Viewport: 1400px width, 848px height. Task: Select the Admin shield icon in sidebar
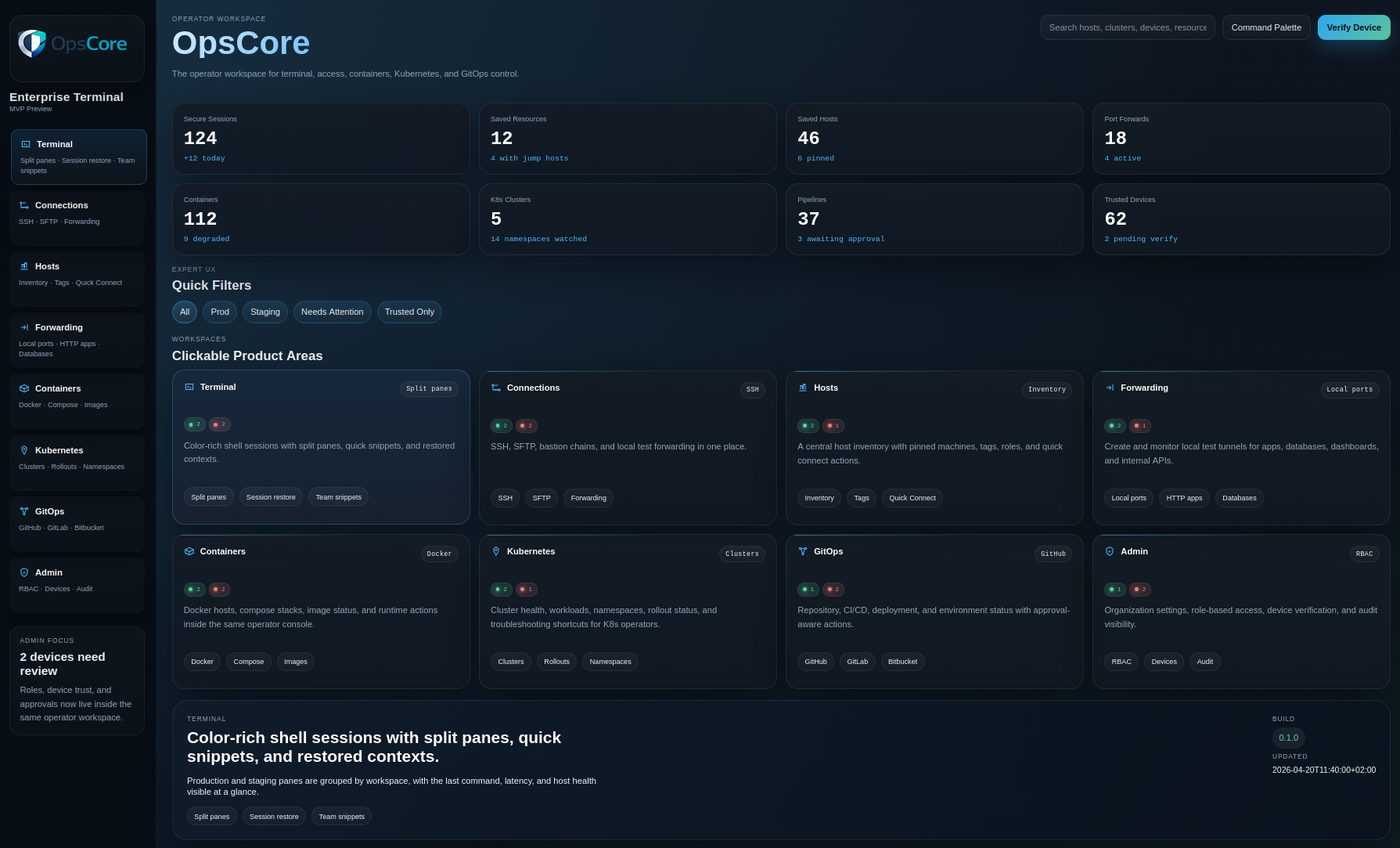(24, 572)
